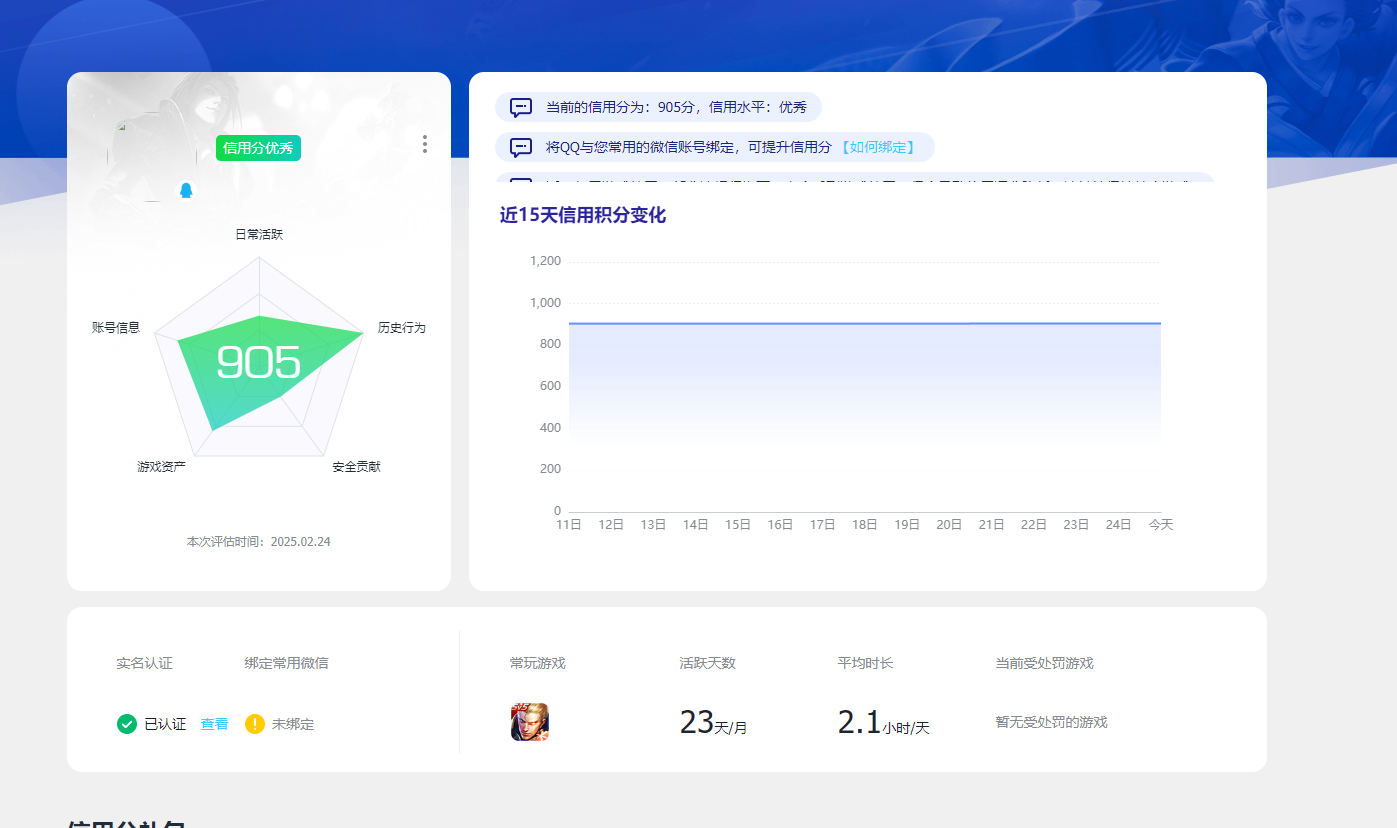Click the 活跃天数 heading
Viewport: 1397px width, 828px height.
pyautogui.click(x=708, y=663)
